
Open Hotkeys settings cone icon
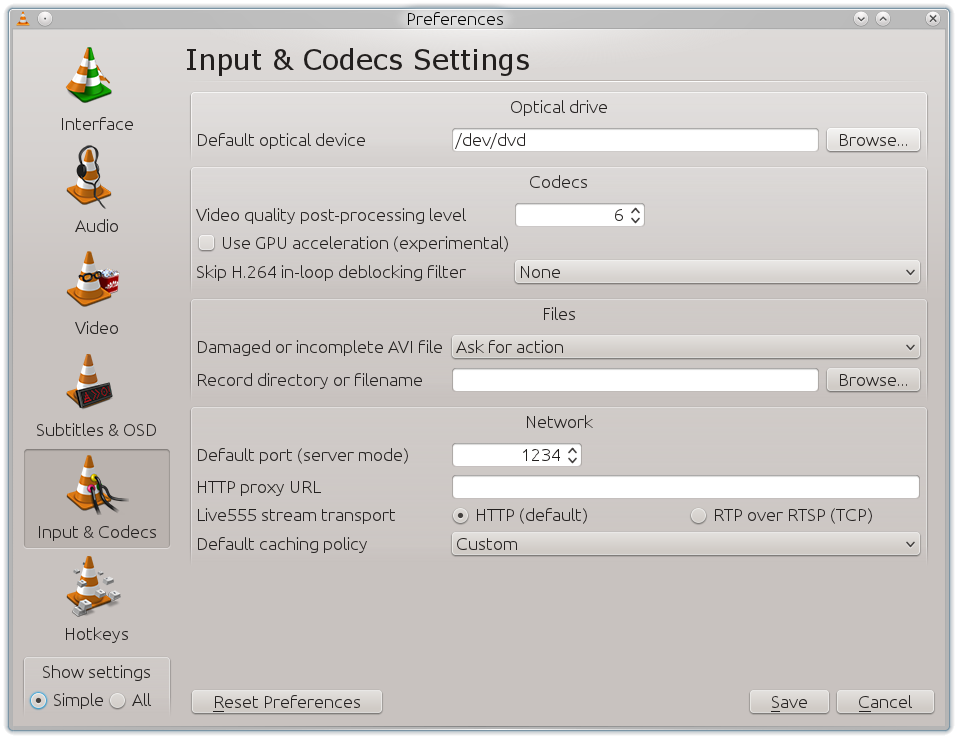(93, 586)
